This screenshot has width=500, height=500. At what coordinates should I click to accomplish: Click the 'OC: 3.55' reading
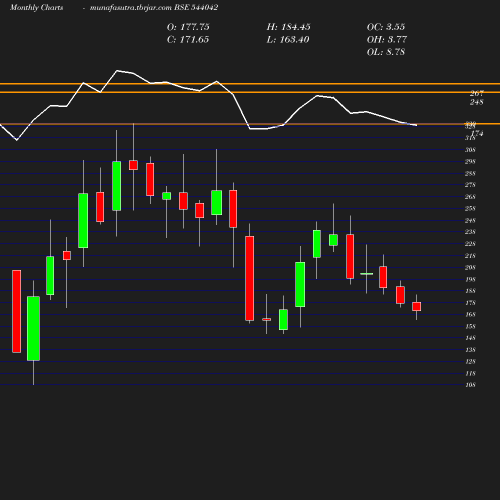386,27
